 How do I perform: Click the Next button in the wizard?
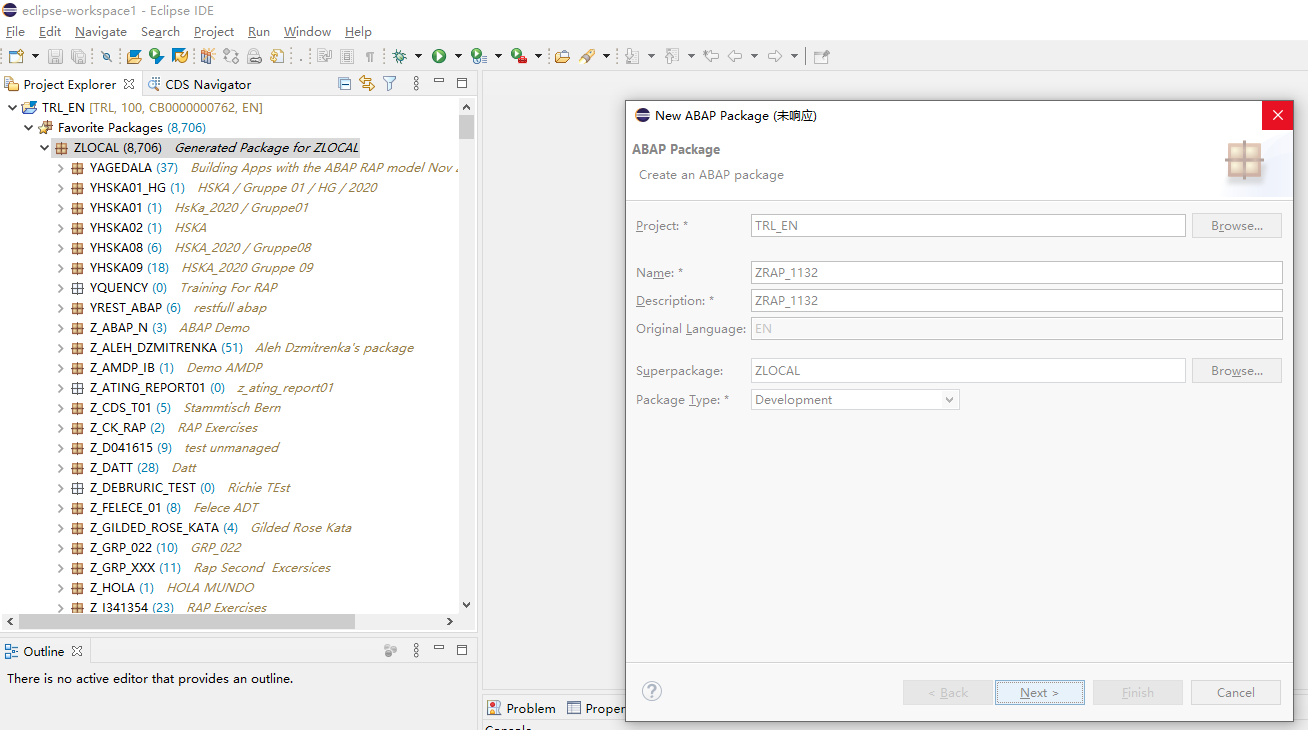(1039, 692)
